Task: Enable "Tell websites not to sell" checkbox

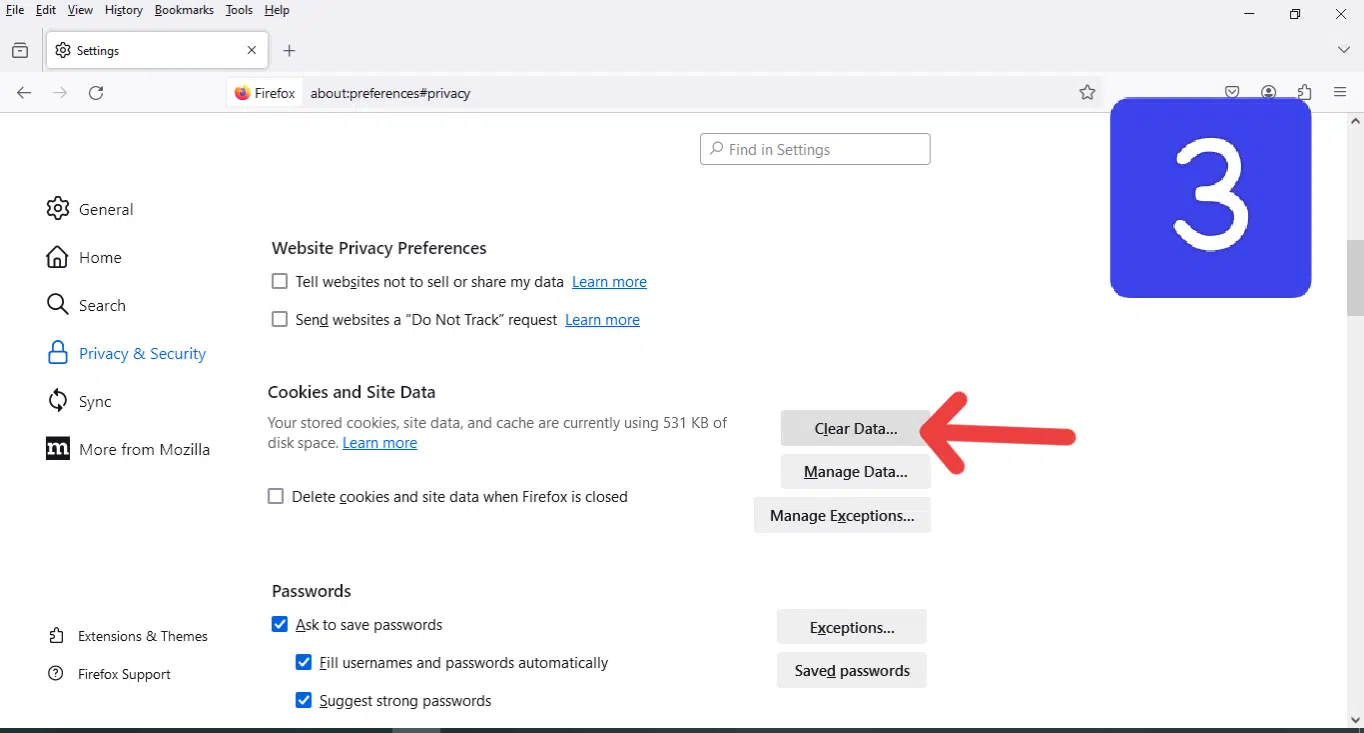Action: (x=280, y=282)
